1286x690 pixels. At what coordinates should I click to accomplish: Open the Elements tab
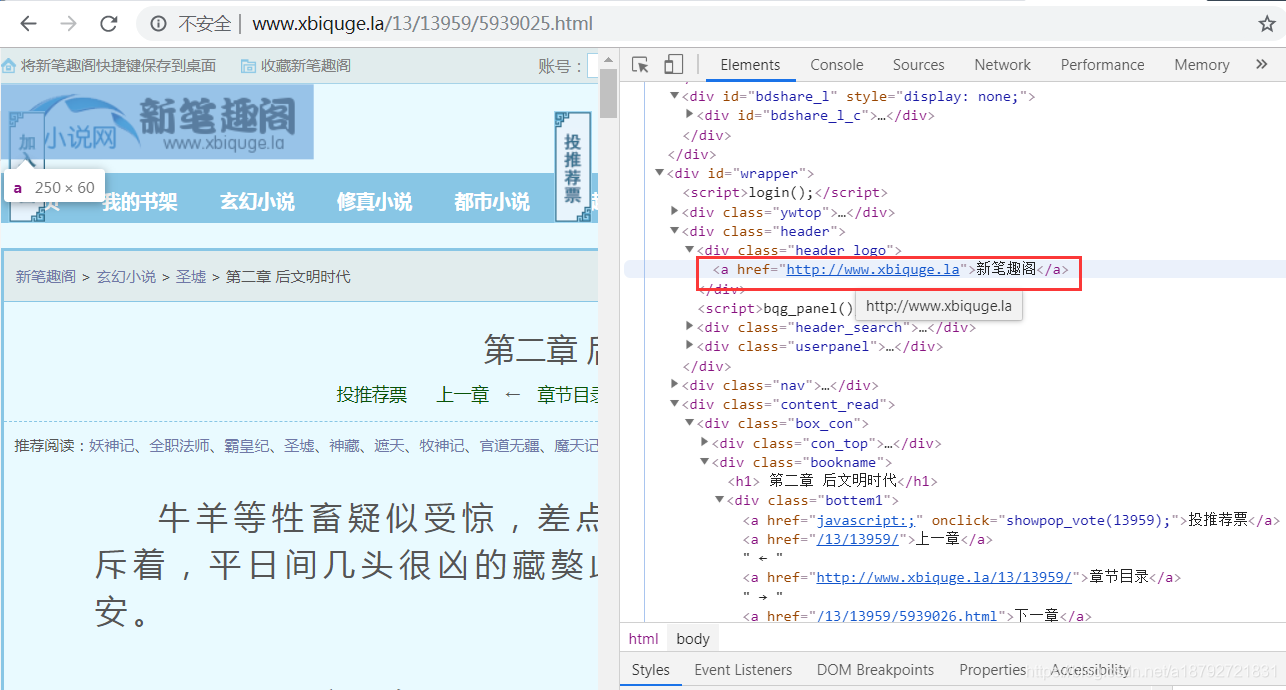[750, 65]
